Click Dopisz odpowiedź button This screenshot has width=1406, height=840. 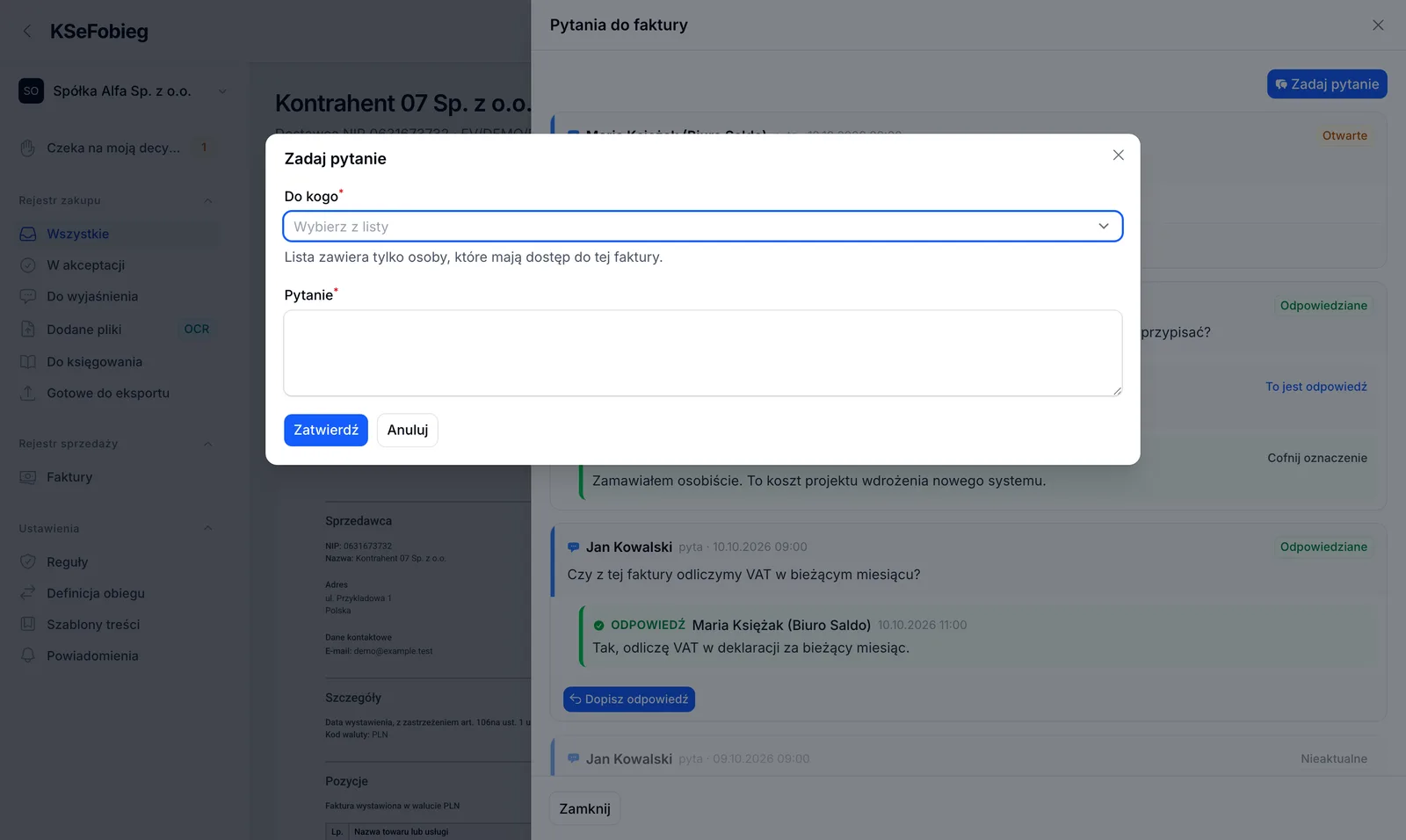[x=628, y=699]
